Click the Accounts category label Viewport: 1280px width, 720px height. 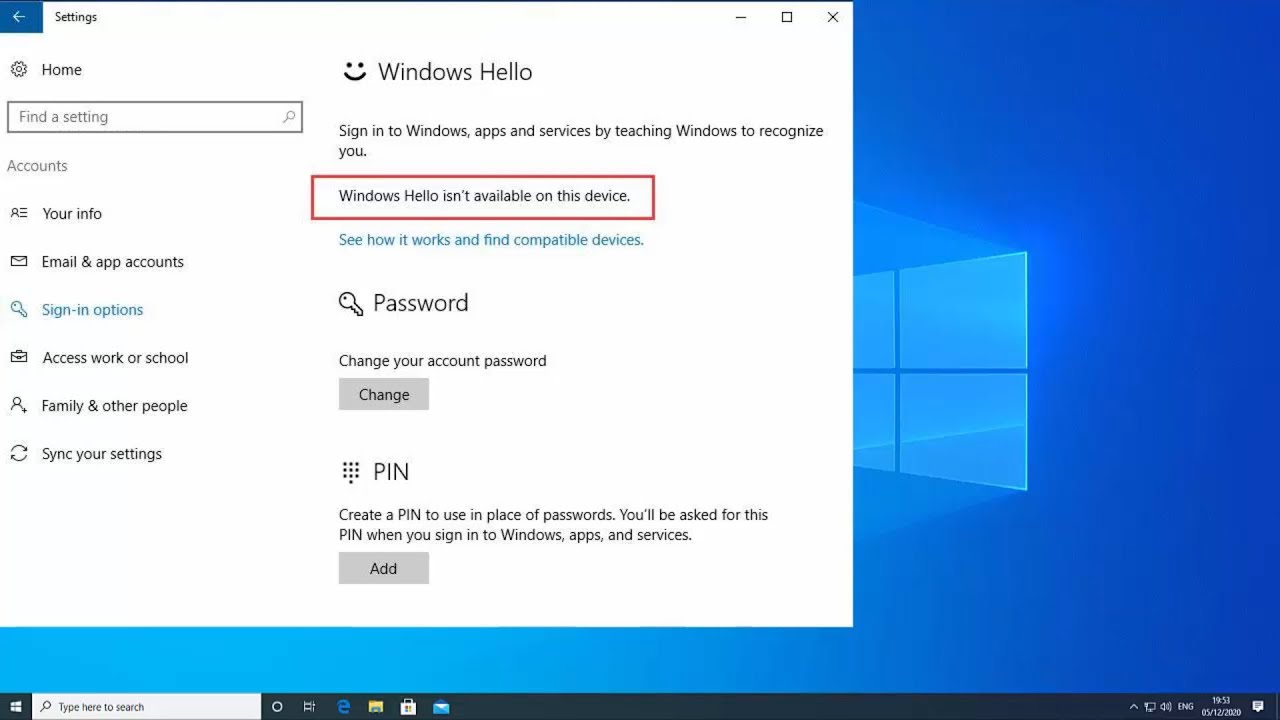[37, 166]
